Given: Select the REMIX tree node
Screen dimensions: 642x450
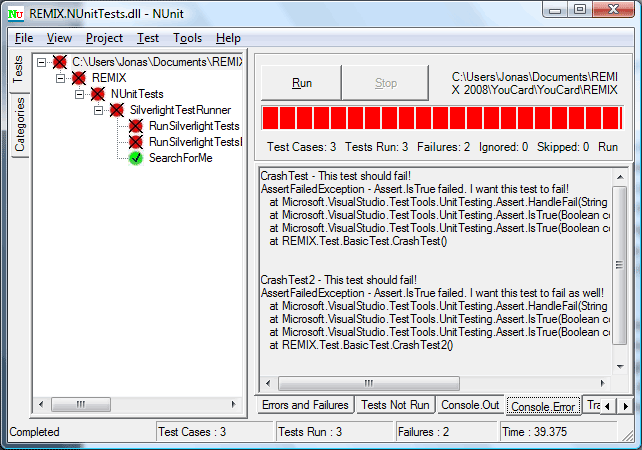Looking at the screenshot, I should (x=109, y=78).
